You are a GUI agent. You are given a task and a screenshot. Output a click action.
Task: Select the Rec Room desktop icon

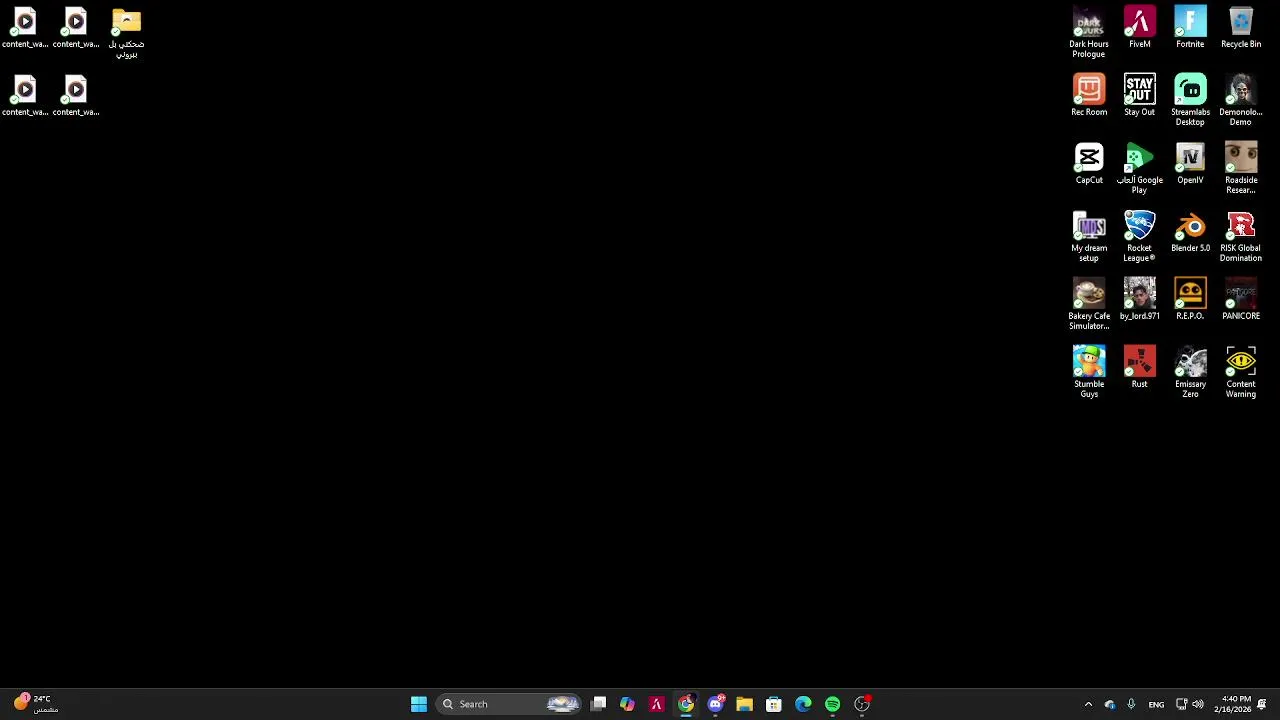(1089, 96)
